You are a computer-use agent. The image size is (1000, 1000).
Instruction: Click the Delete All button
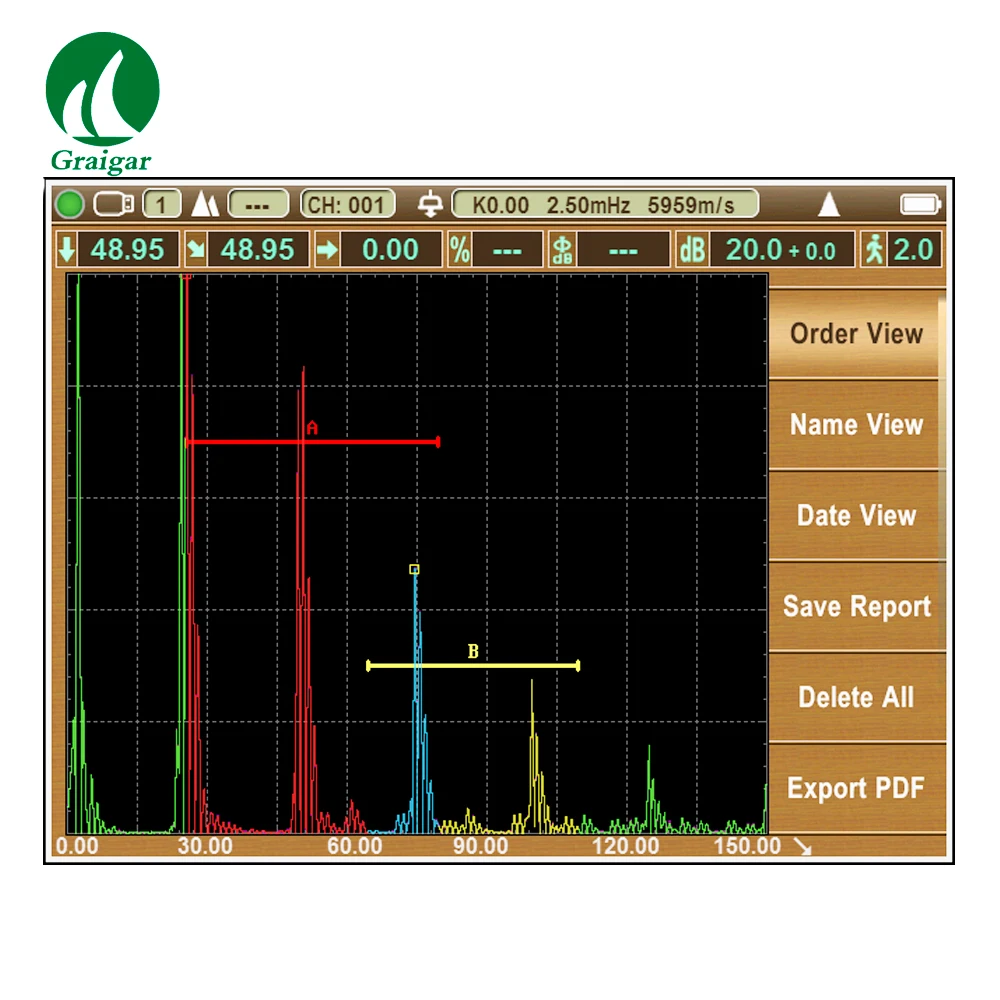click(x=857, y=697)
